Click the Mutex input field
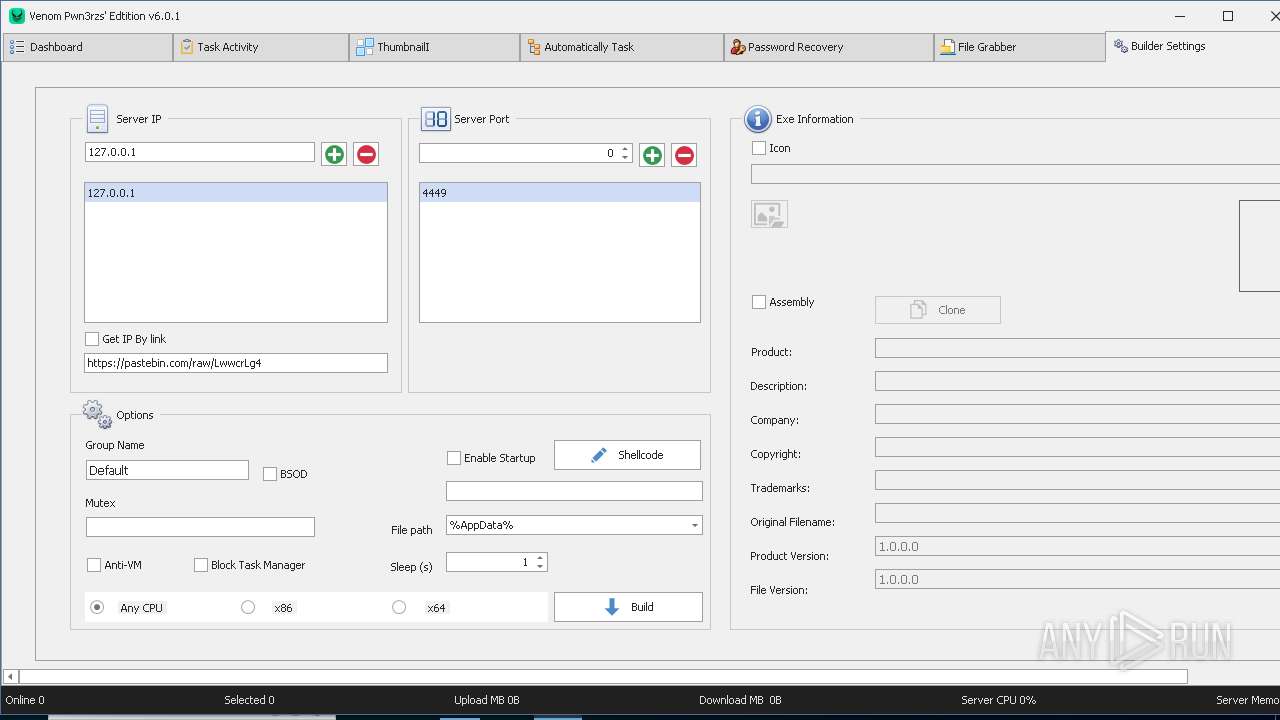Image resolution: width=1280 pixels, height=720 pixels. [x=200, y=527]
